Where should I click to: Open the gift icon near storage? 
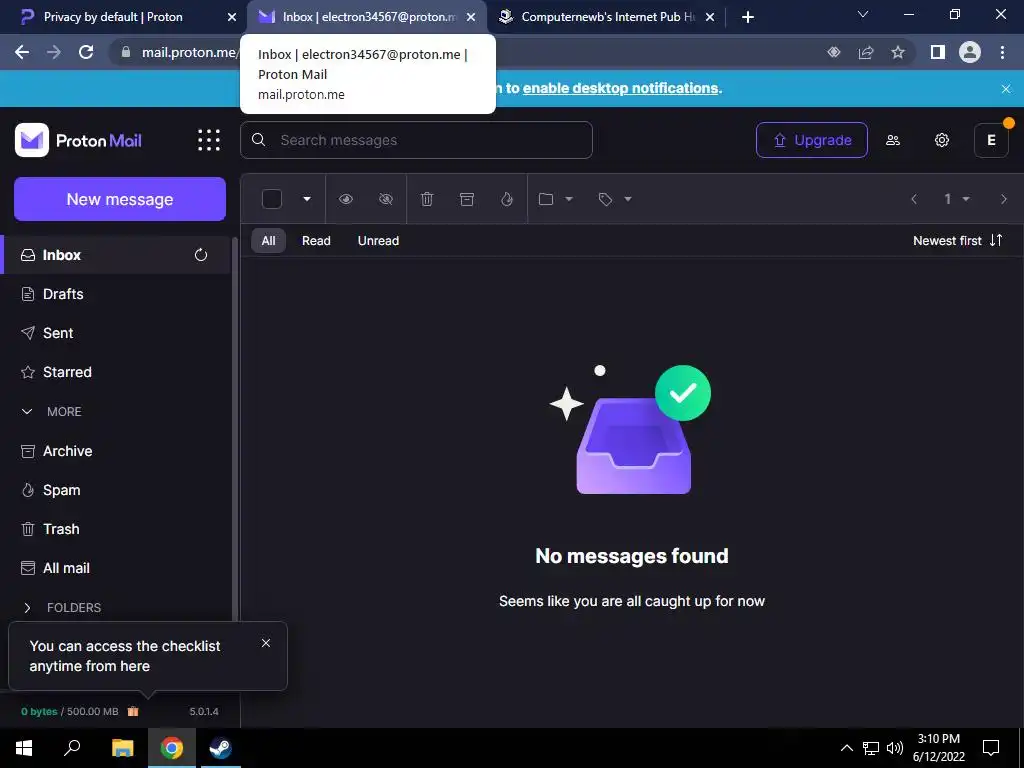click(x=133, y=711)
